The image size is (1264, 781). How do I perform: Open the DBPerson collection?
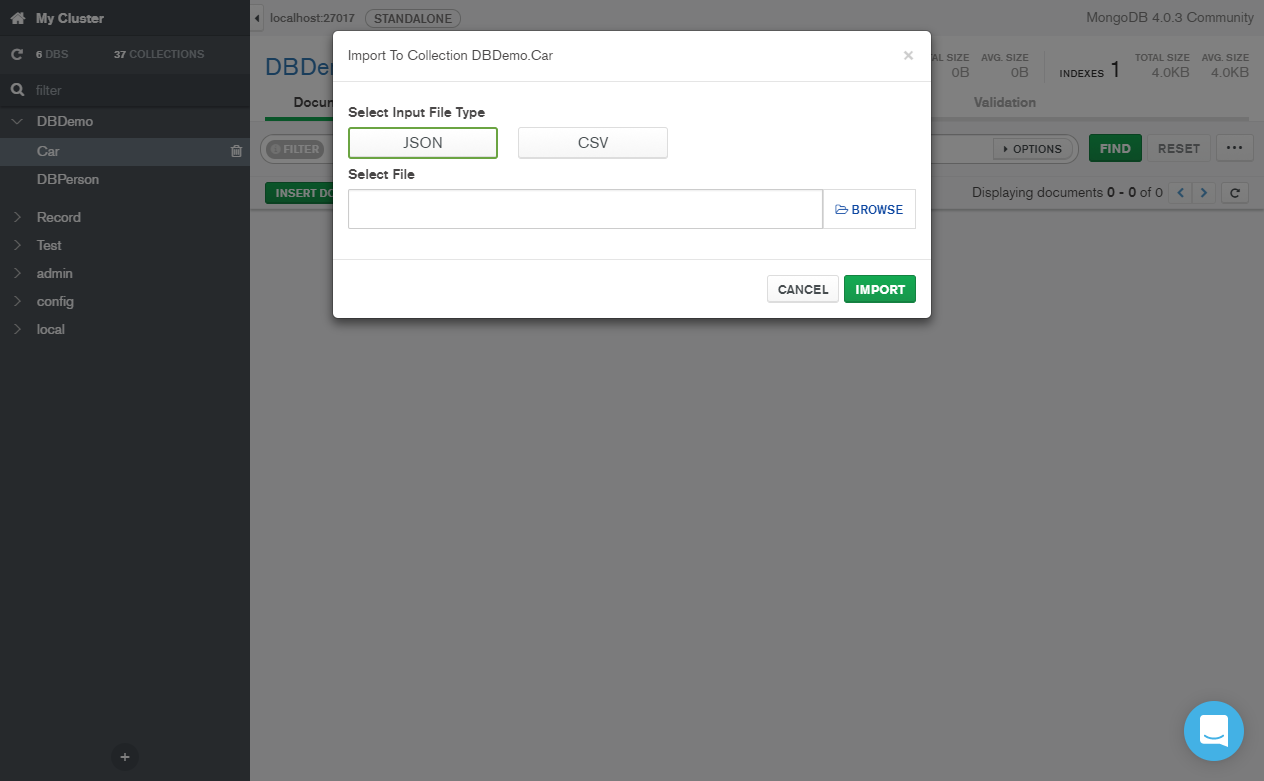click(x=68, y=179)
